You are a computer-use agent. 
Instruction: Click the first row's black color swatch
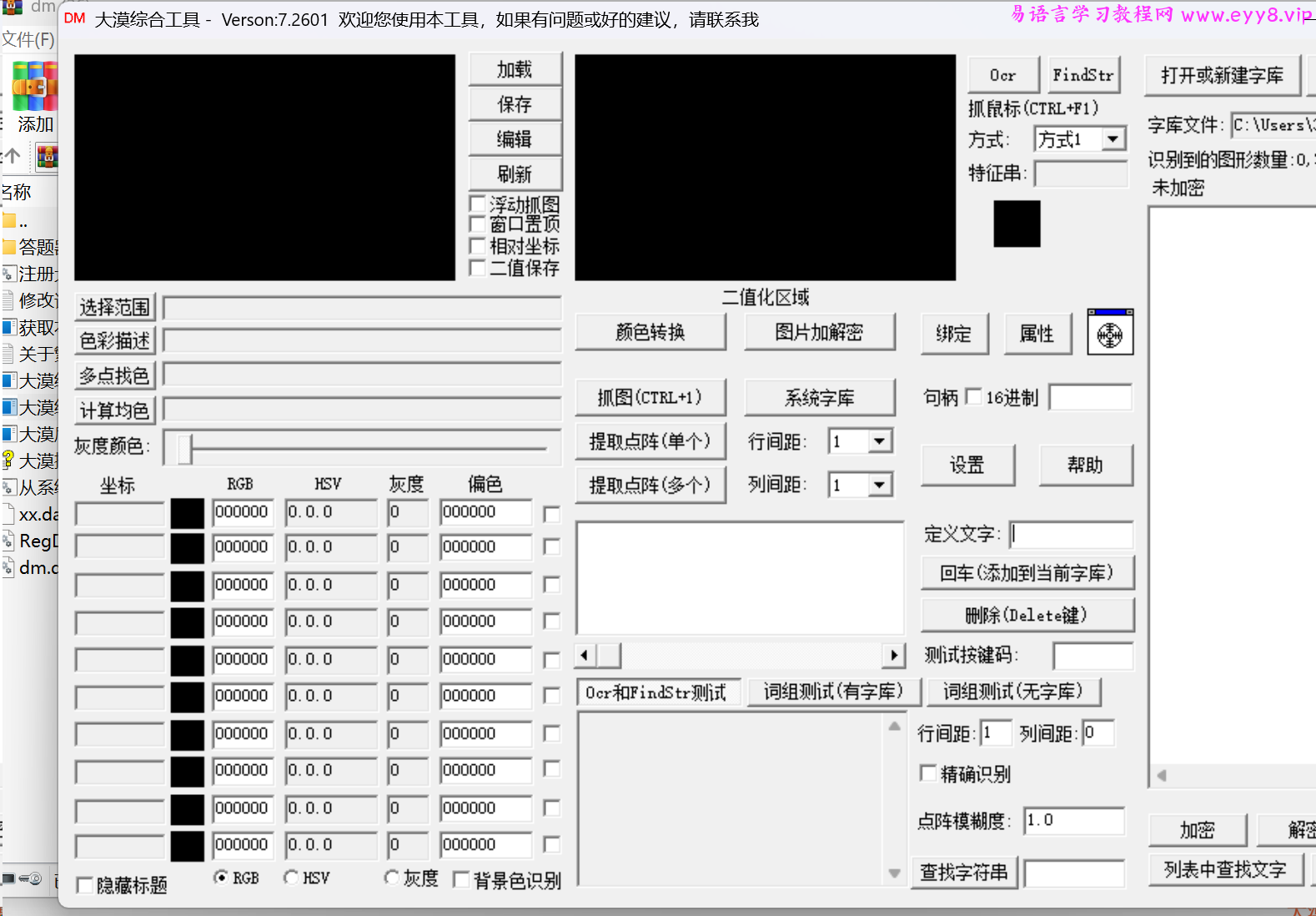[187, 513]
